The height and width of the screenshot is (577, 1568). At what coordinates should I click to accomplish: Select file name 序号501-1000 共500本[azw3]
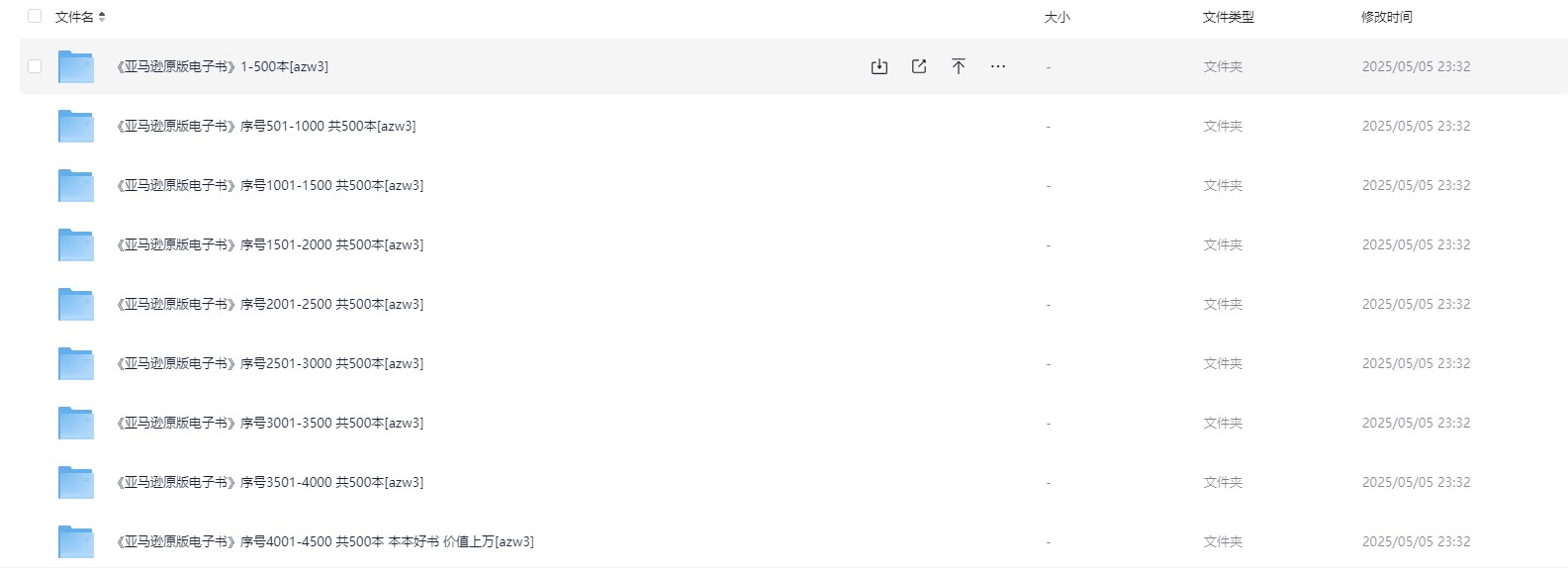pyautogui.click(x=266, y=126)
